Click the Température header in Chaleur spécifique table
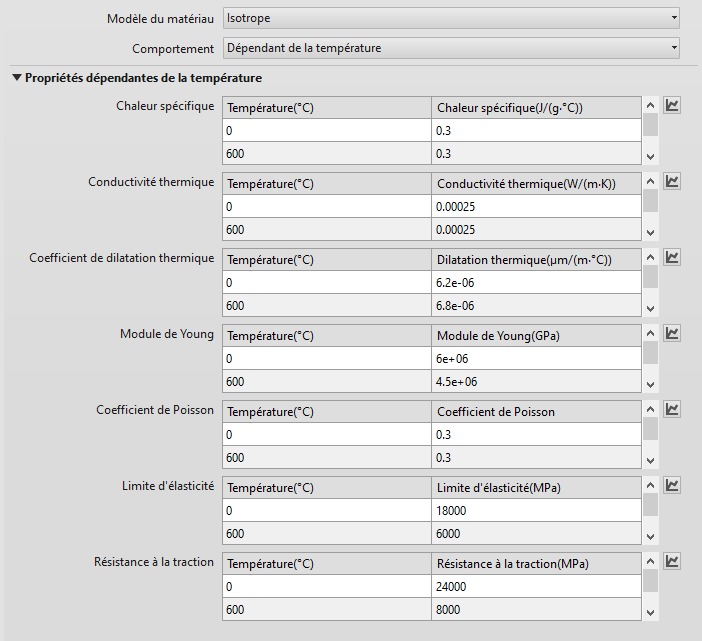 (327, 107)
